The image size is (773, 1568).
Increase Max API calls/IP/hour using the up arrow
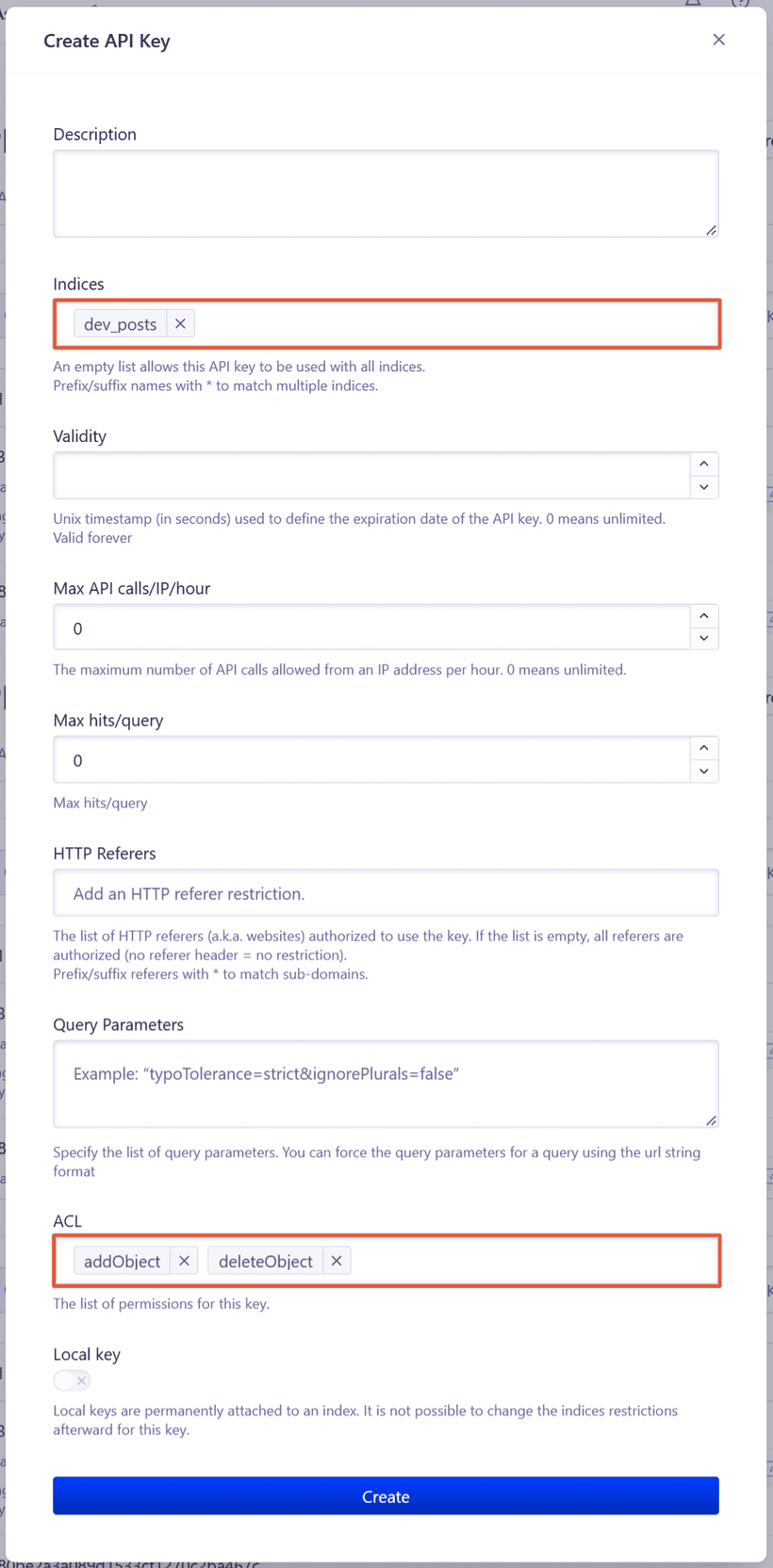[x=703, y=614]
